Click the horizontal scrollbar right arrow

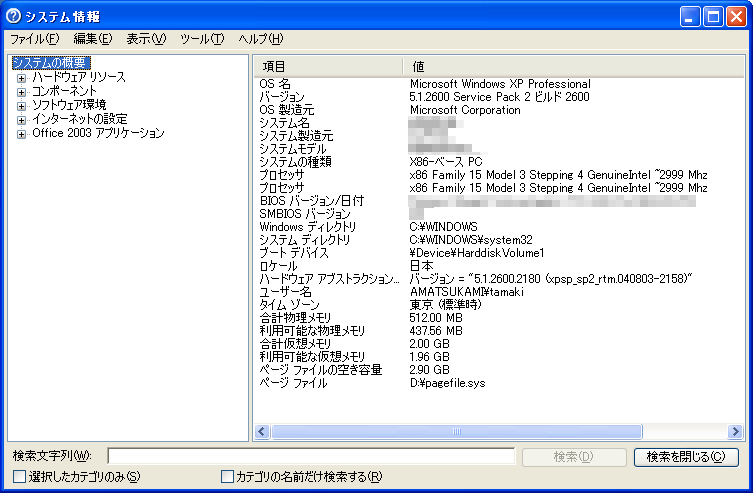click(x=736, y=432)
